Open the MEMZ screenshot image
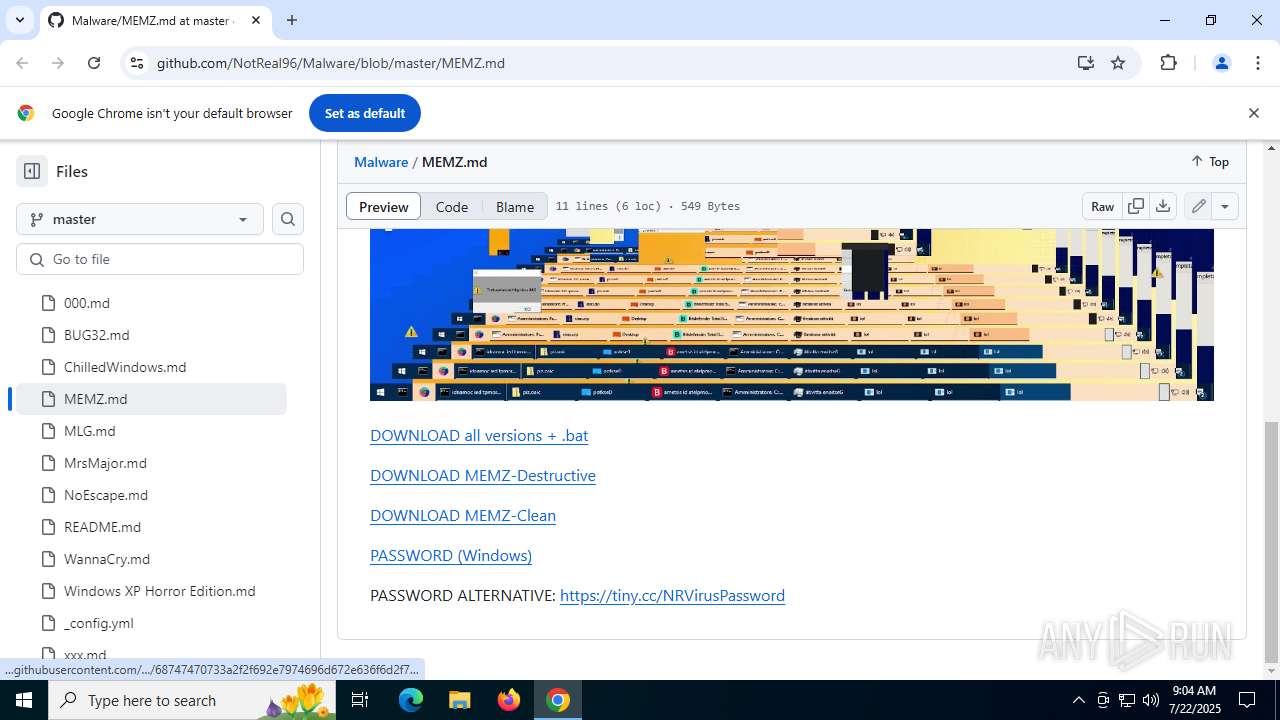The width and height of the screenshot is (1280, 720). [792, 314]
